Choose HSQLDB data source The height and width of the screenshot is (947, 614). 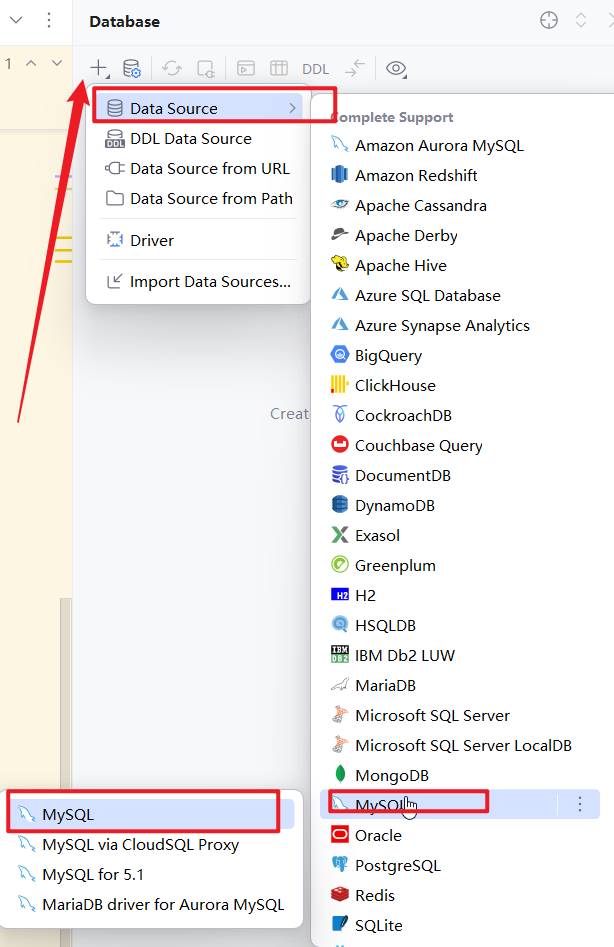point(460,626)
